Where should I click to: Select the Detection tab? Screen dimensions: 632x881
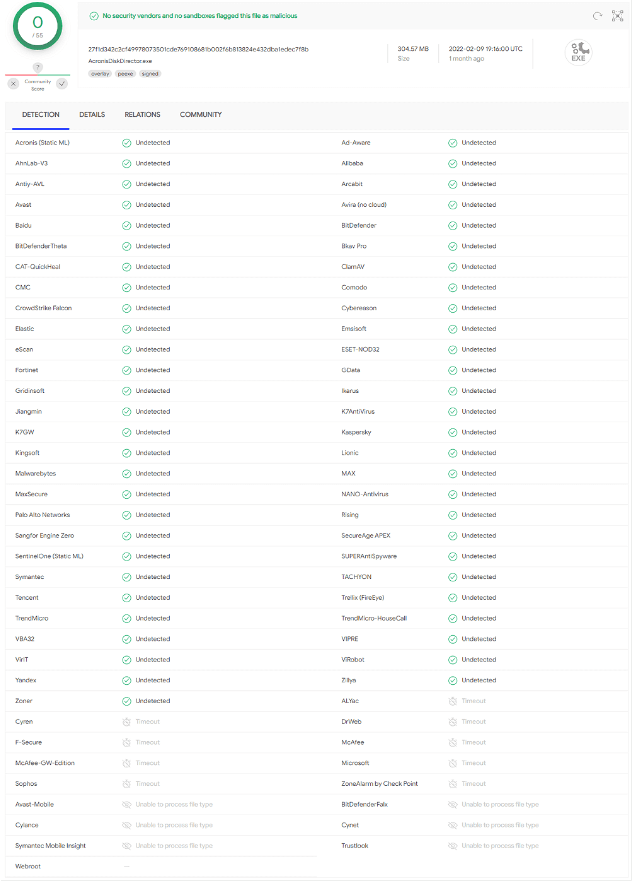point(41,115)
